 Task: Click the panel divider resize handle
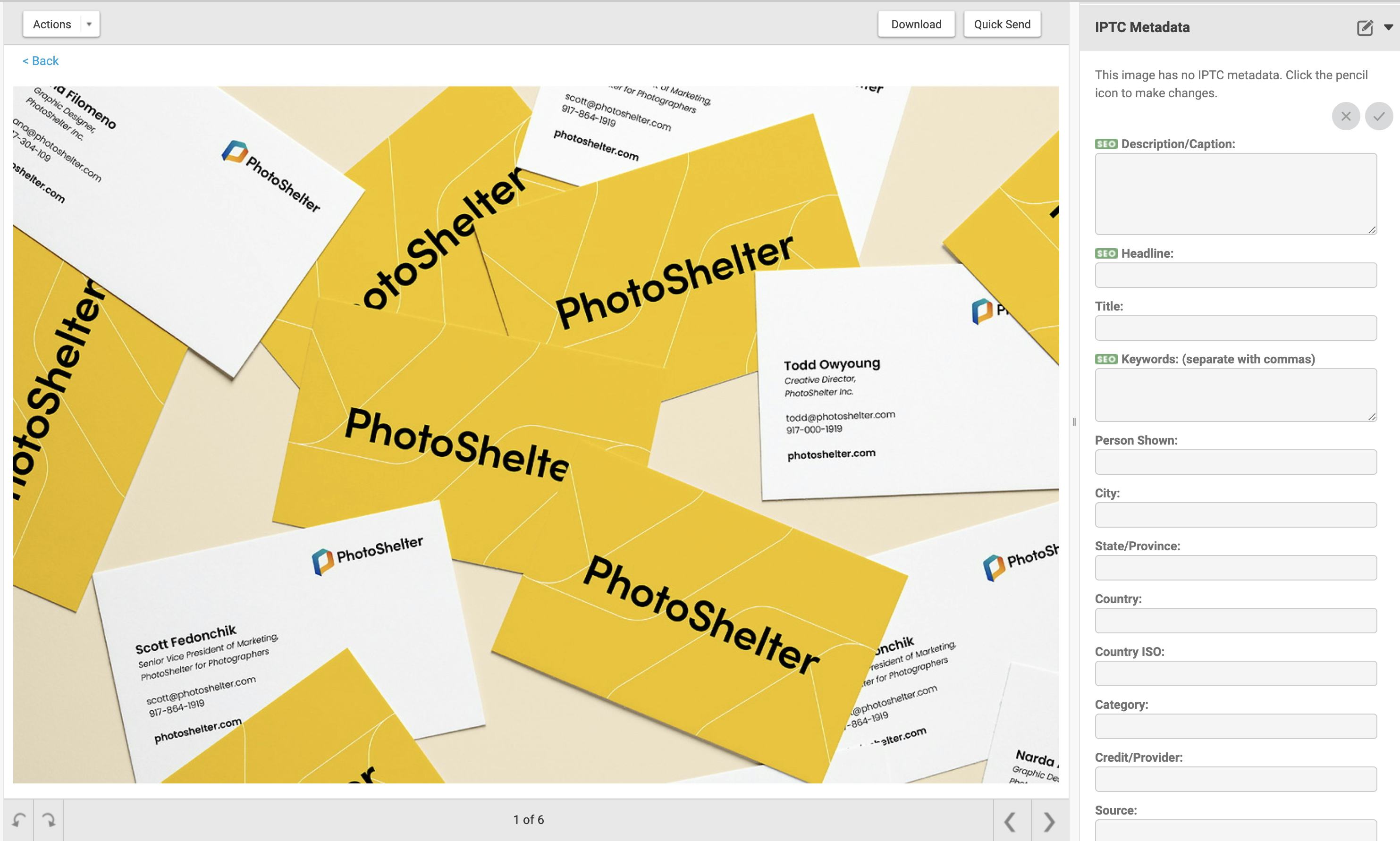click(x=1074, y=421)
